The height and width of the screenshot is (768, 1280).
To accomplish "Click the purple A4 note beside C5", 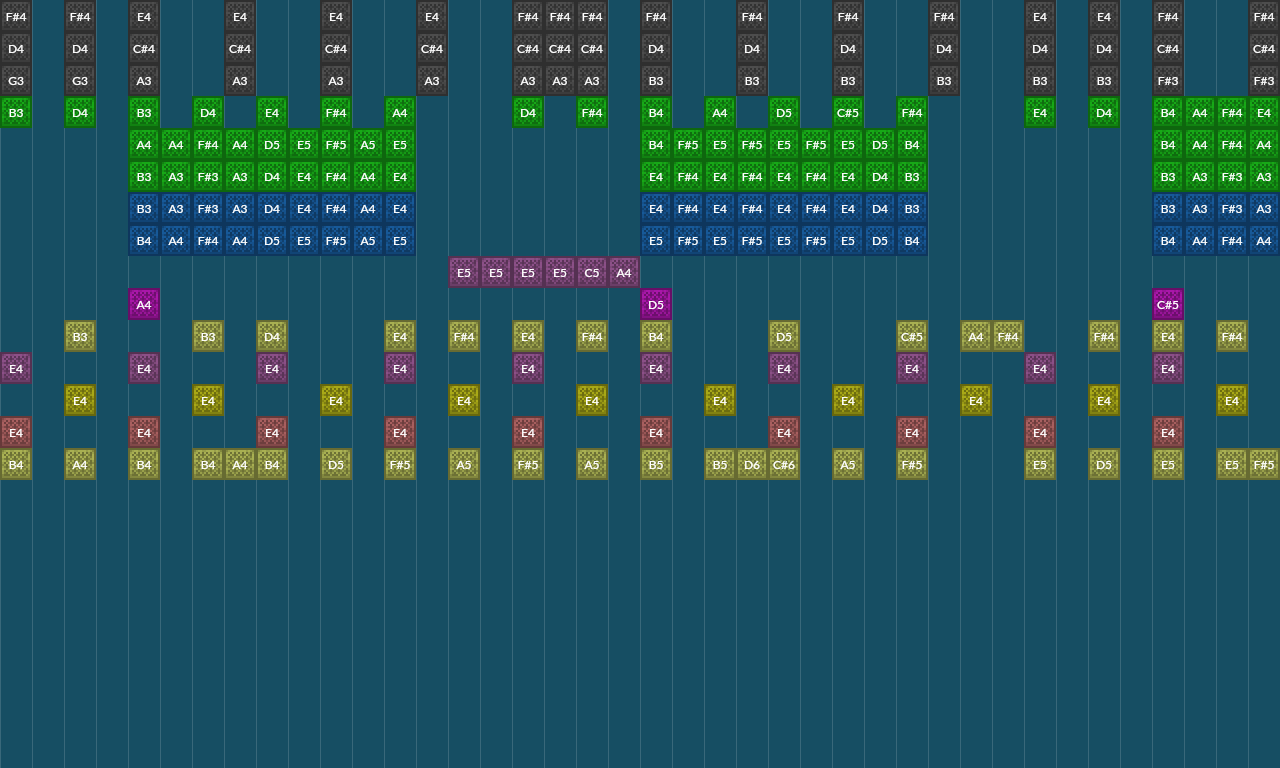I will (x=624, y=272).
